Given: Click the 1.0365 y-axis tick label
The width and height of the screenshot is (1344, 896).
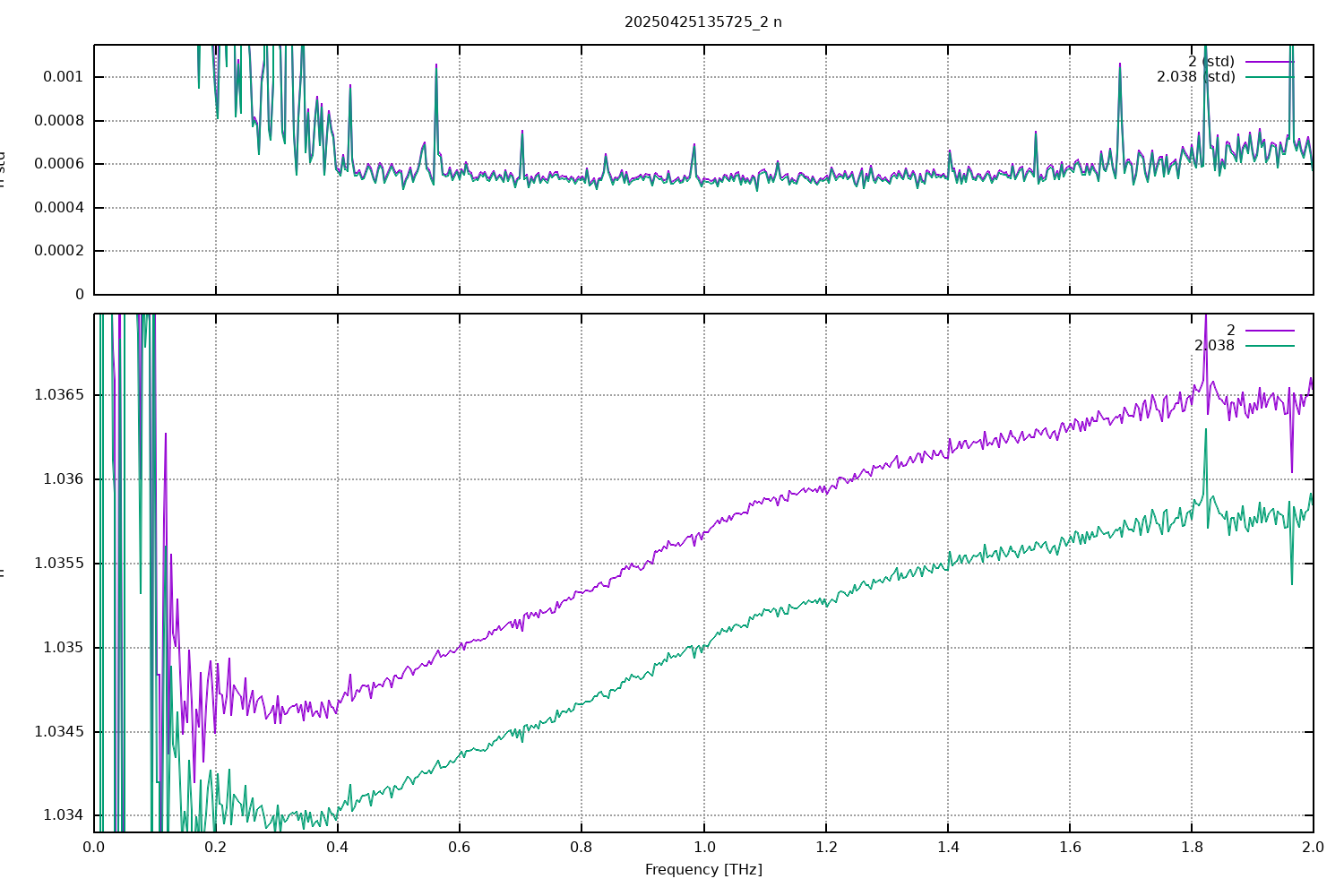Looking at the screenshot, I should click(58, 395).
